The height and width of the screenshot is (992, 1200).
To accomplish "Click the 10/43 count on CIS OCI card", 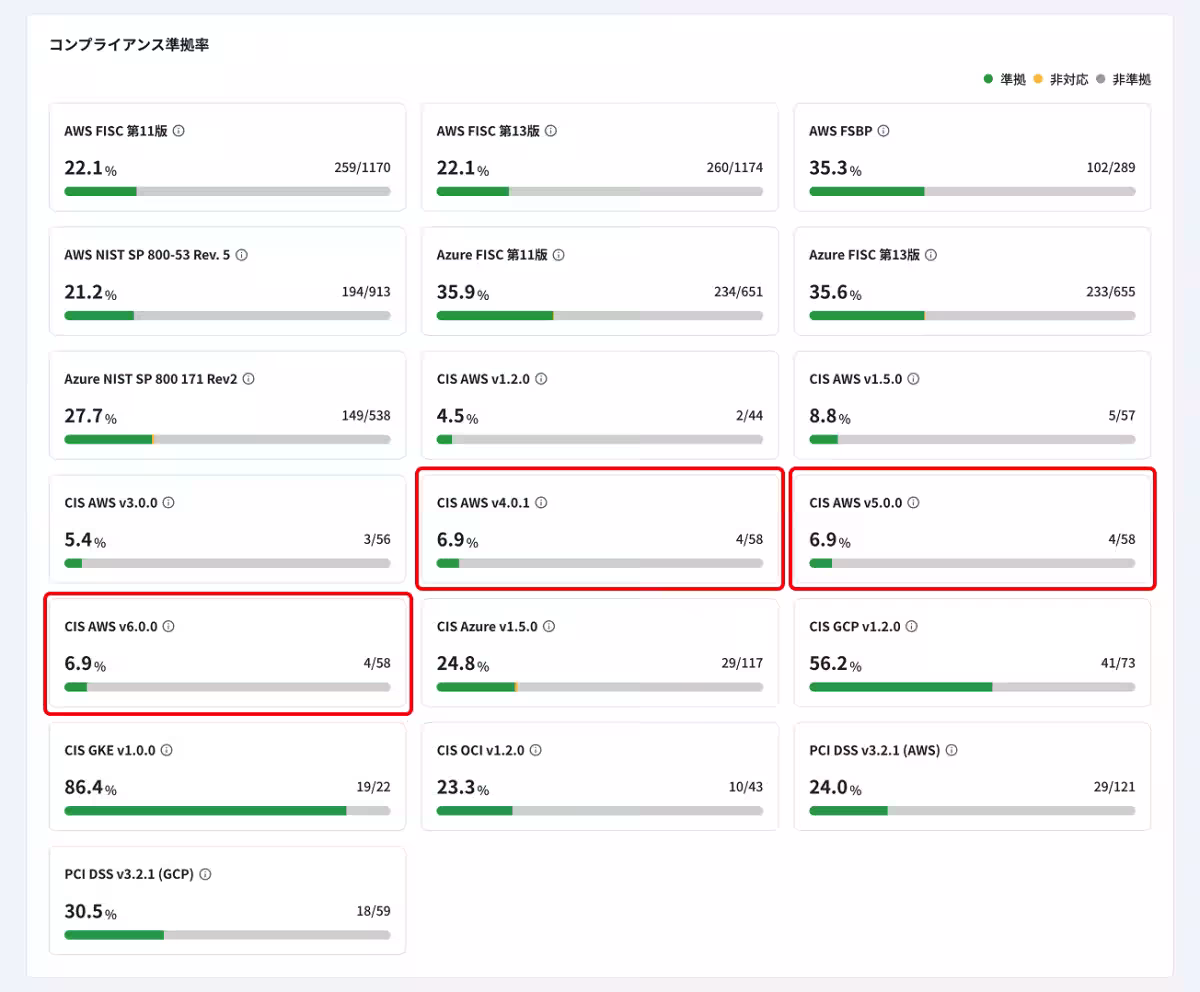I will tap(745, 788).
